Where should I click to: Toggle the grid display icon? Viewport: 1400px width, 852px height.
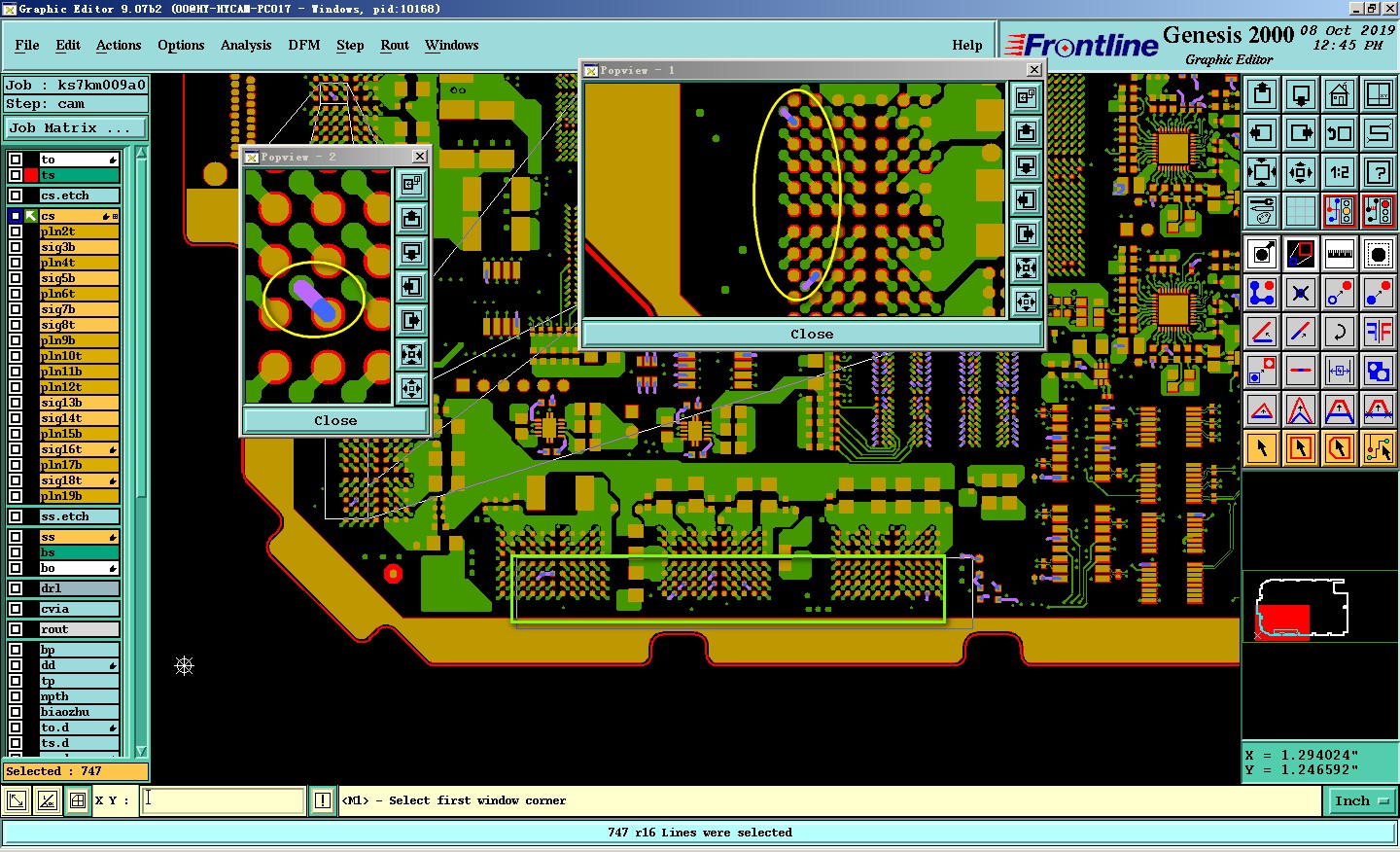tap(1301, 210)
